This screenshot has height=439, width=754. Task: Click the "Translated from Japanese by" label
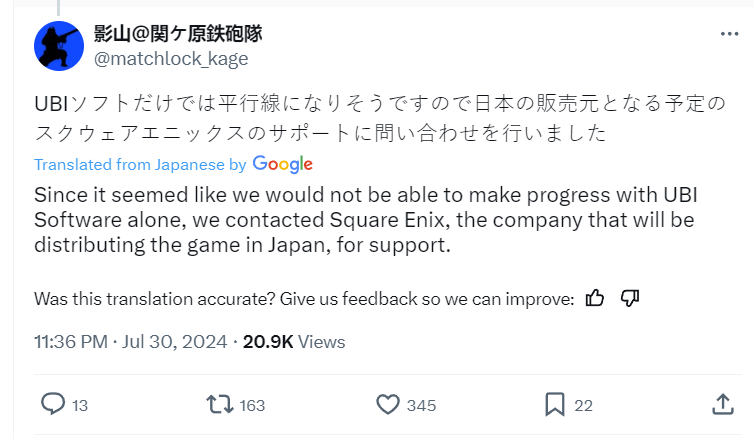point(140,164)
